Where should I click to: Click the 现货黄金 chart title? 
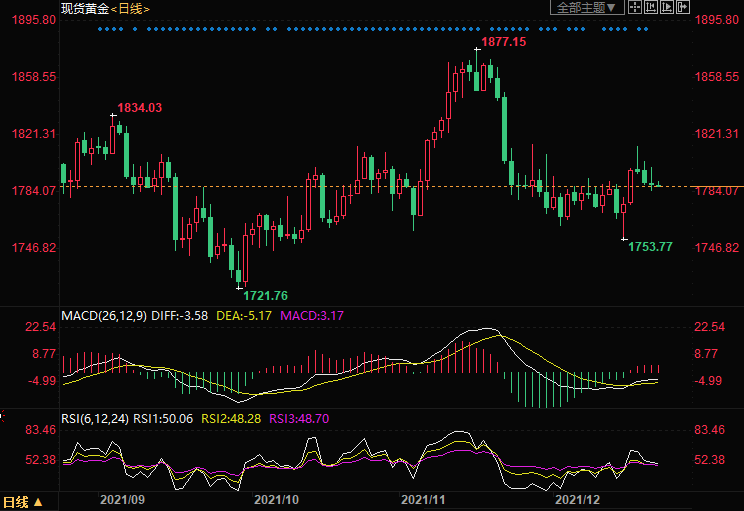click(x=83, y=8)
